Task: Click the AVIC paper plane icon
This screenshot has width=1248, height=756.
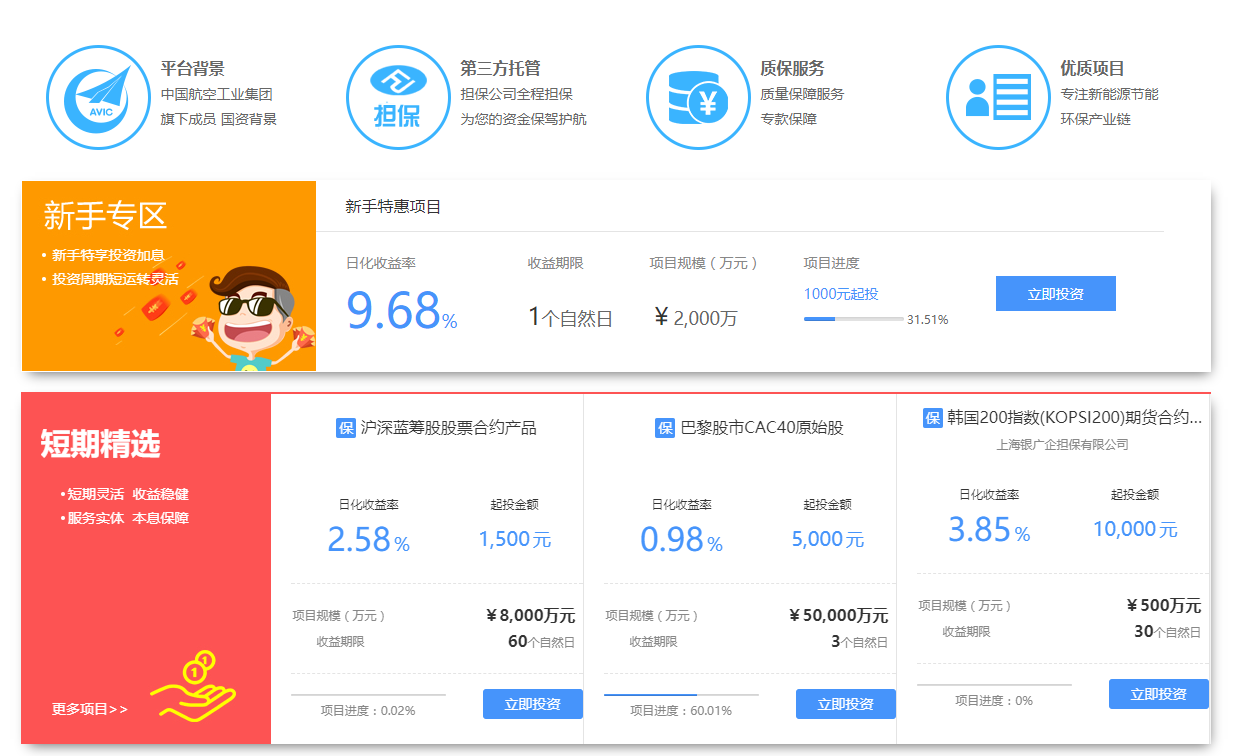Action: [x=97, y=98]
